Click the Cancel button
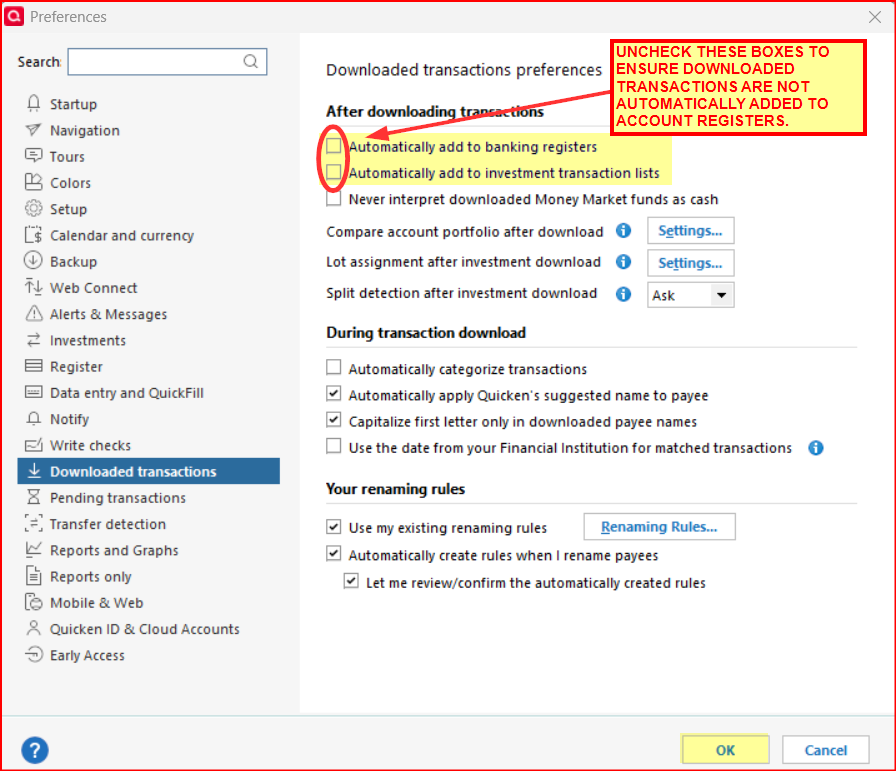This screenshot has height=771, width=896. click(826, 750)
